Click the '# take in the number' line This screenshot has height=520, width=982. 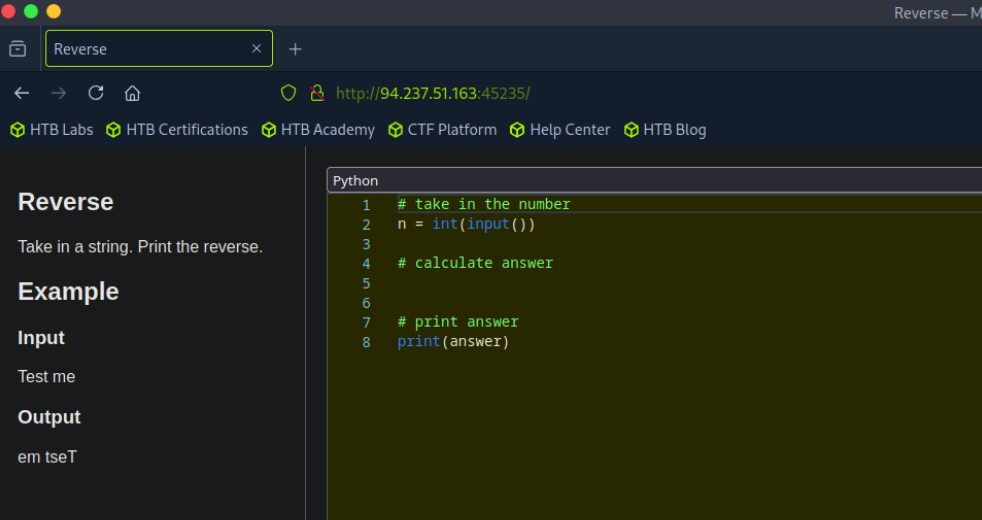pyautogui.click(x=484, y=204)
